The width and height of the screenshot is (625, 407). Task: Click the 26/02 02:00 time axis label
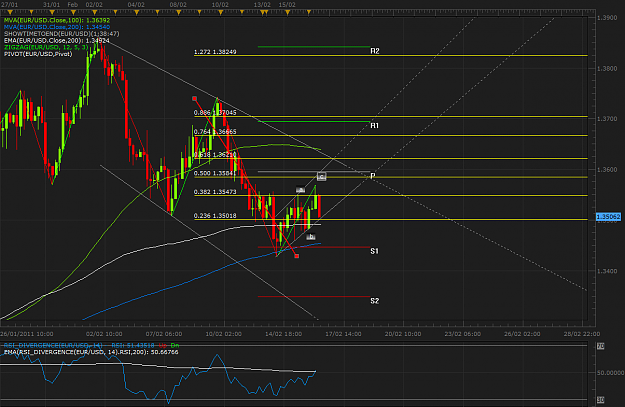(x=523, y=334)
